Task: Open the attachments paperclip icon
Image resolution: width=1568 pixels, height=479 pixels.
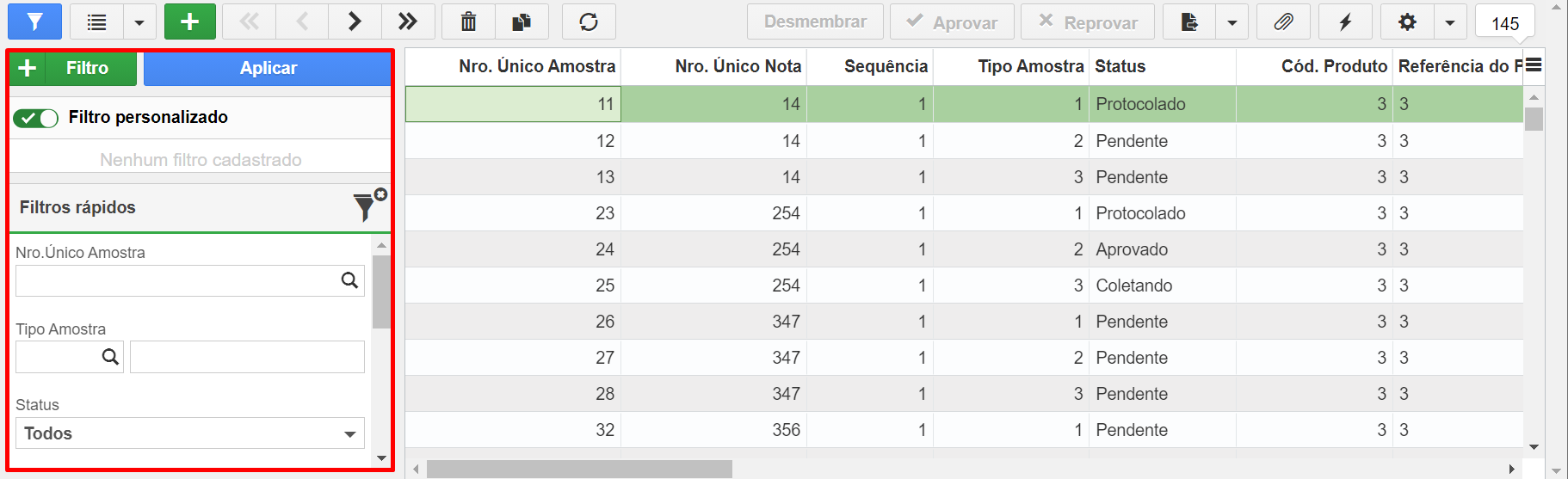Action: point(1283,21)
